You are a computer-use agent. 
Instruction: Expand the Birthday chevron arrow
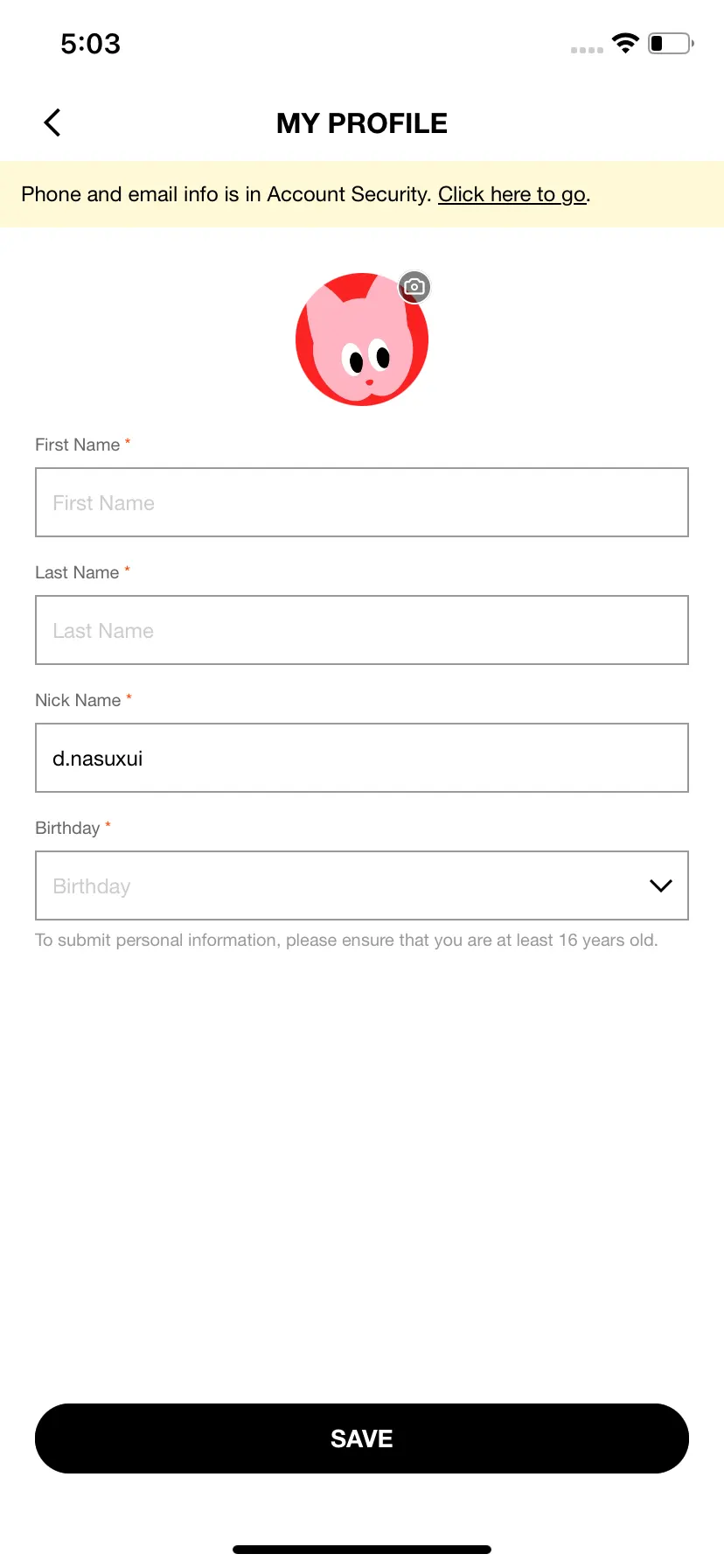click(661, 885)
